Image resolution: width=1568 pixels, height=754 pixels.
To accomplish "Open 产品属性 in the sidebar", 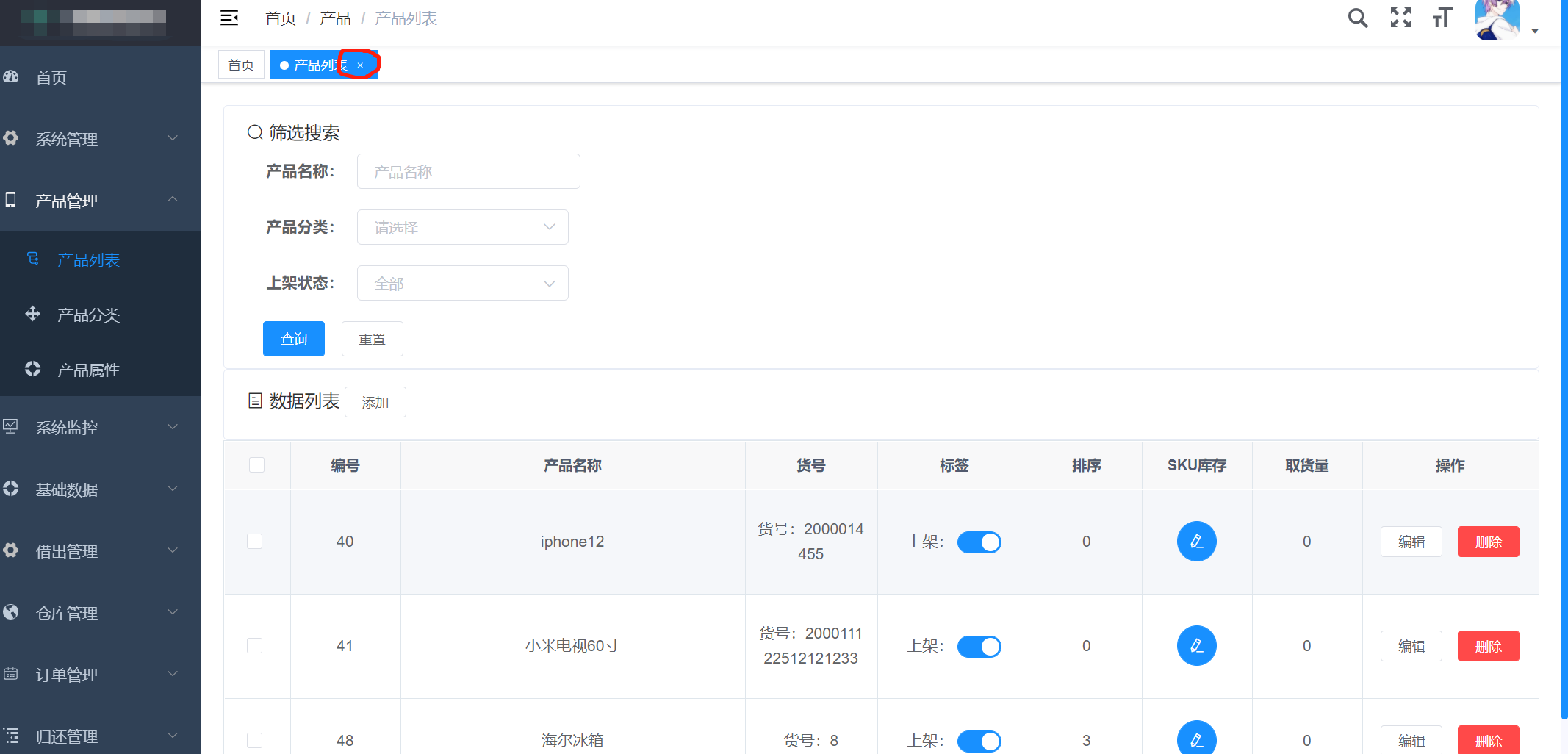I will (x=101, y=369).
